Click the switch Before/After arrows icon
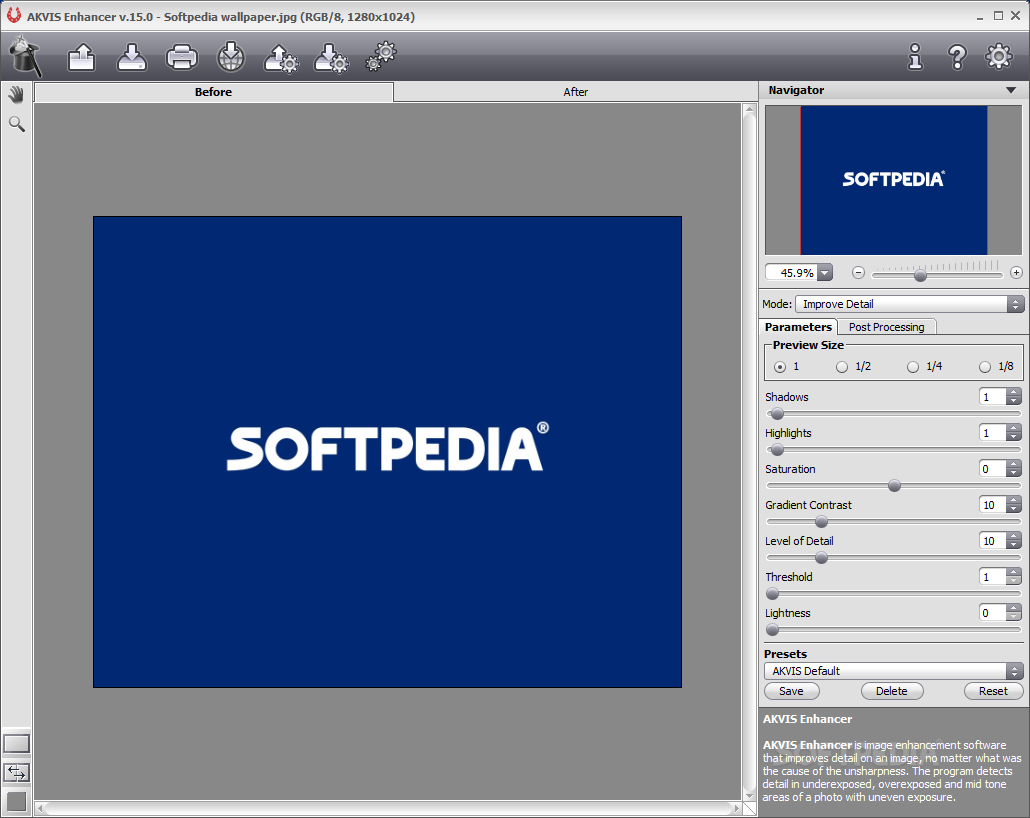This screenshot has width=1030, height=818. tap(16, 773)
